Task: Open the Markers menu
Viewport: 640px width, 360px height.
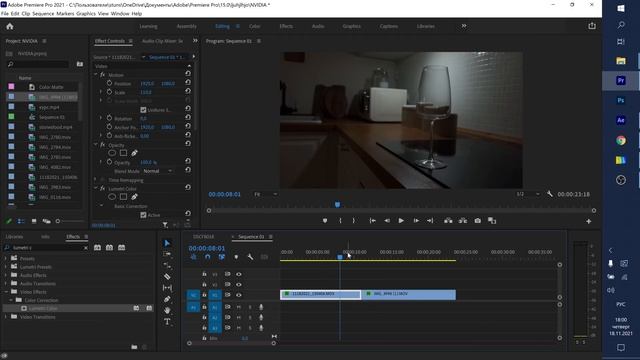Action: (x=65, y=13)
